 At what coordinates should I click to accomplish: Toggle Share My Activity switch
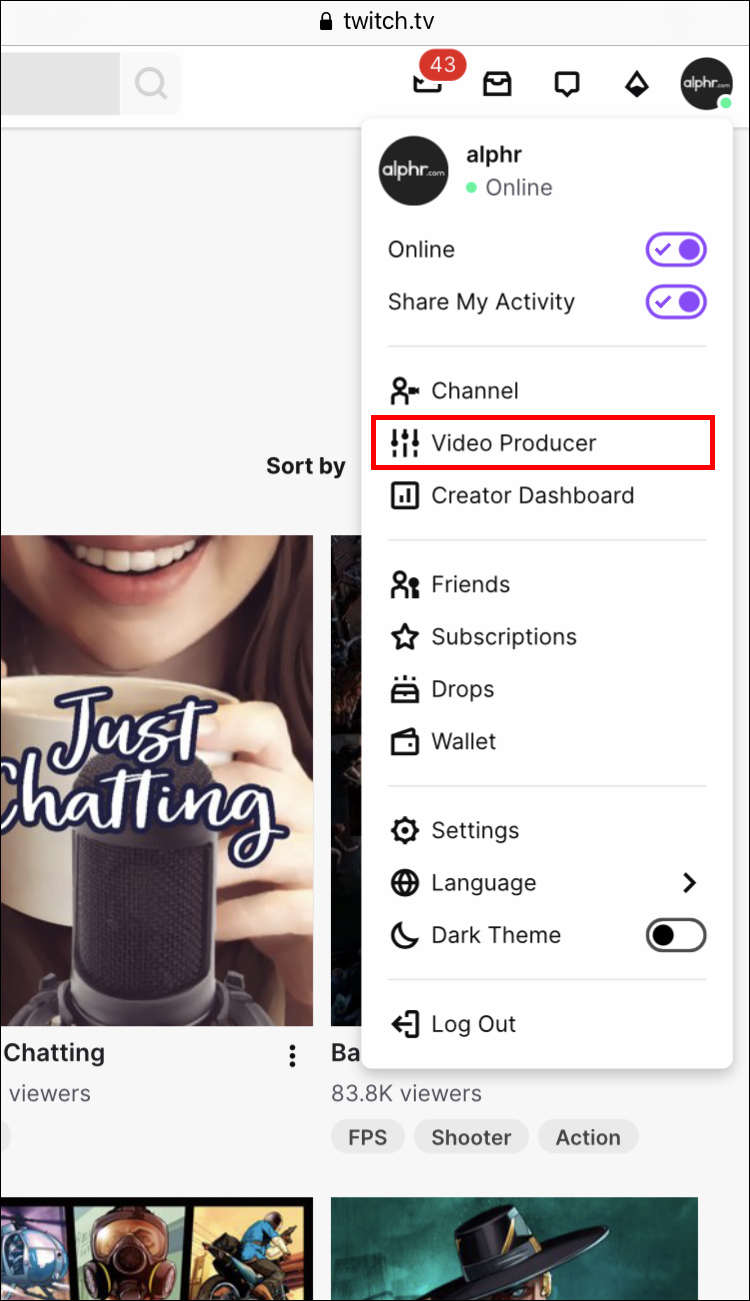pyautogui.click(x=676, y=302)
